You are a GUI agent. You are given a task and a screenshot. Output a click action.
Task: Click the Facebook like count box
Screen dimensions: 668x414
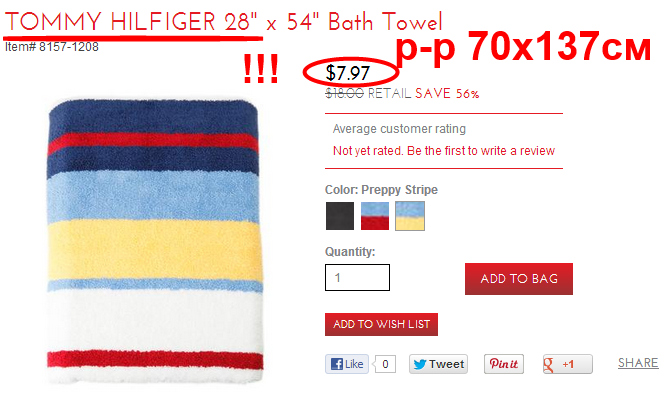pyautogui.click(x=385, y=364)
